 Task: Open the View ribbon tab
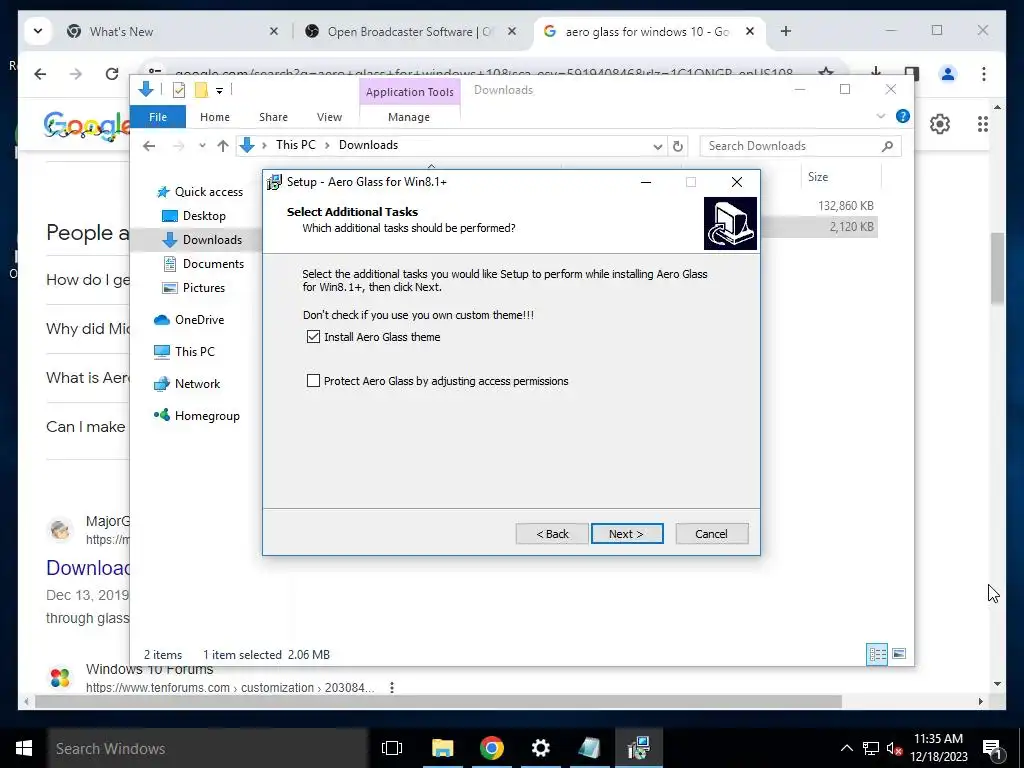[329, 117]
